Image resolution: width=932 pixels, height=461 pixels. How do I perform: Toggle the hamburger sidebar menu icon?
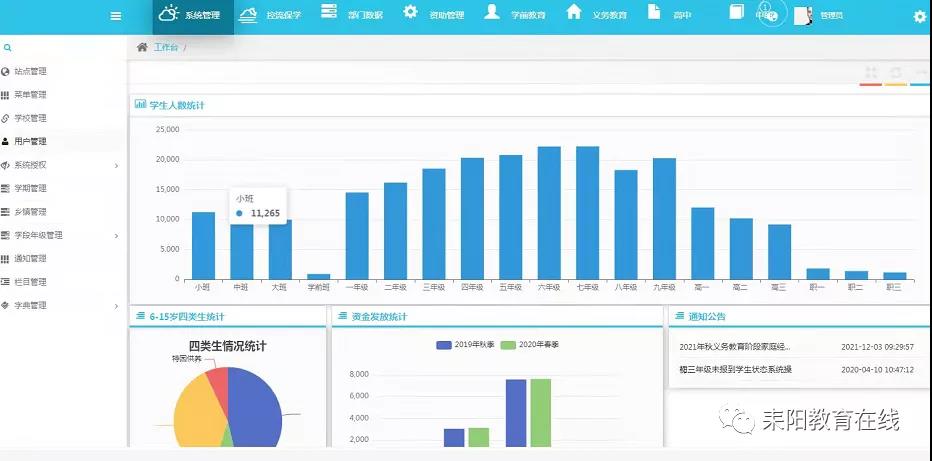(116, 16)
